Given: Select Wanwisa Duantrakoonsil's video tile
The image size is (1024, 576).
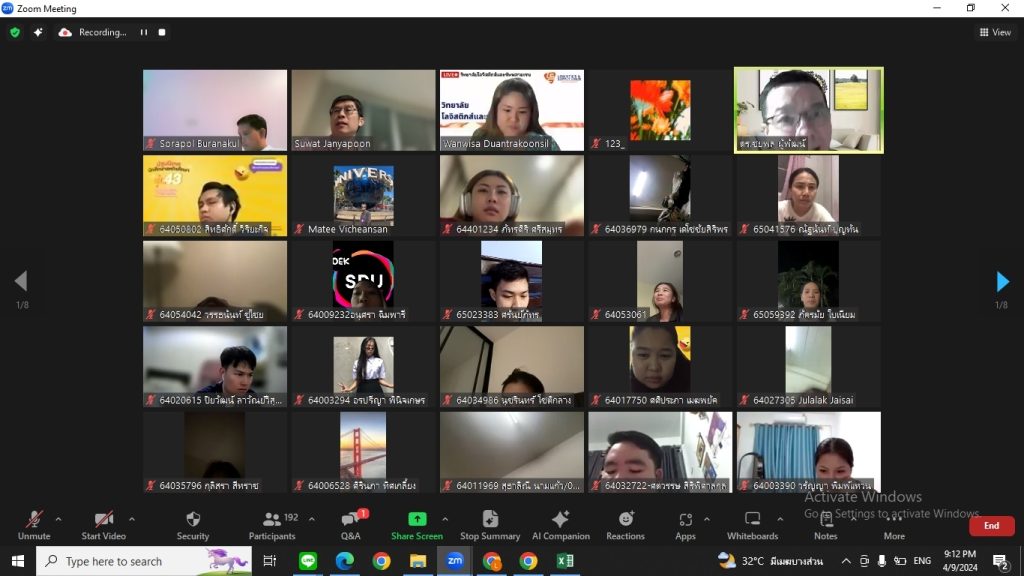Looking at the screenshot, I should tap(512, 110).
